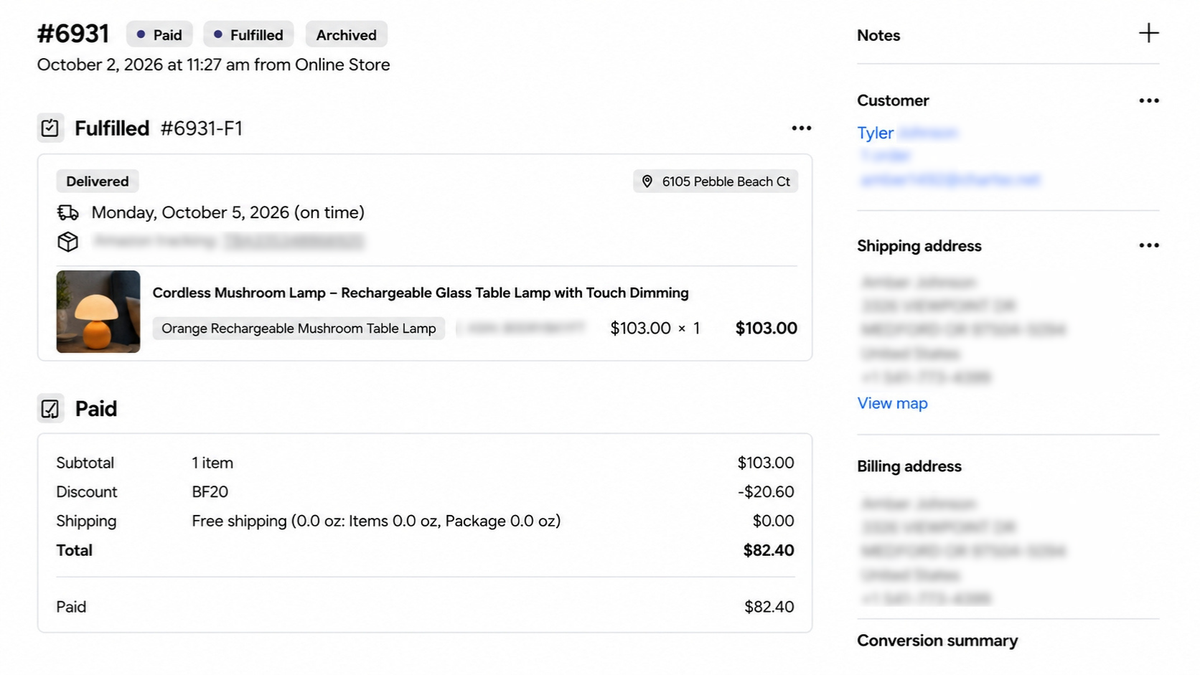The height and width of the screenshot is (675, 1200).
Task: Click the Conversion summary heading
Action: pyautogui.click(x=937, y=641)
